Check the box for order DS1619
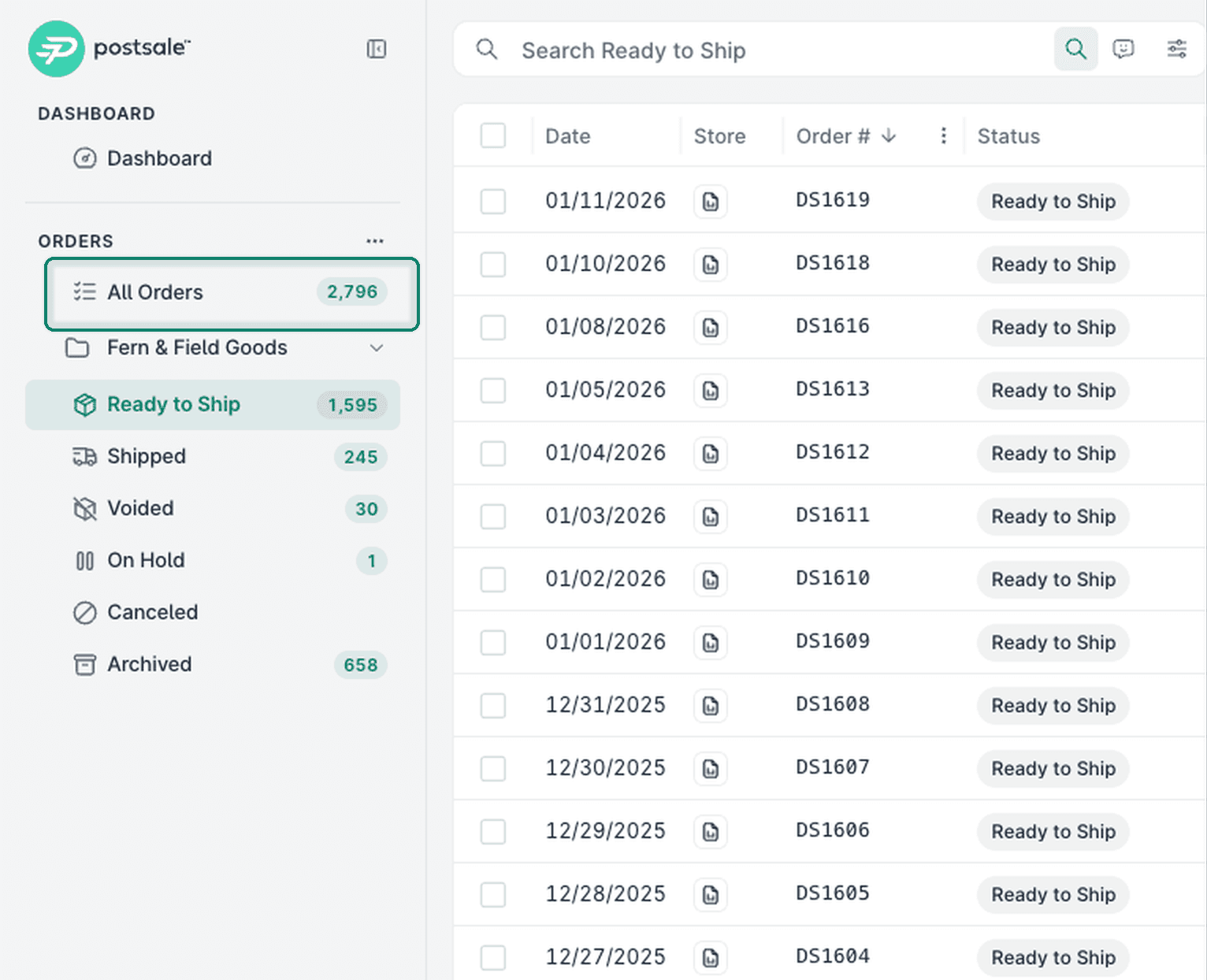The image size is (1207, 980). coord(493,201)
